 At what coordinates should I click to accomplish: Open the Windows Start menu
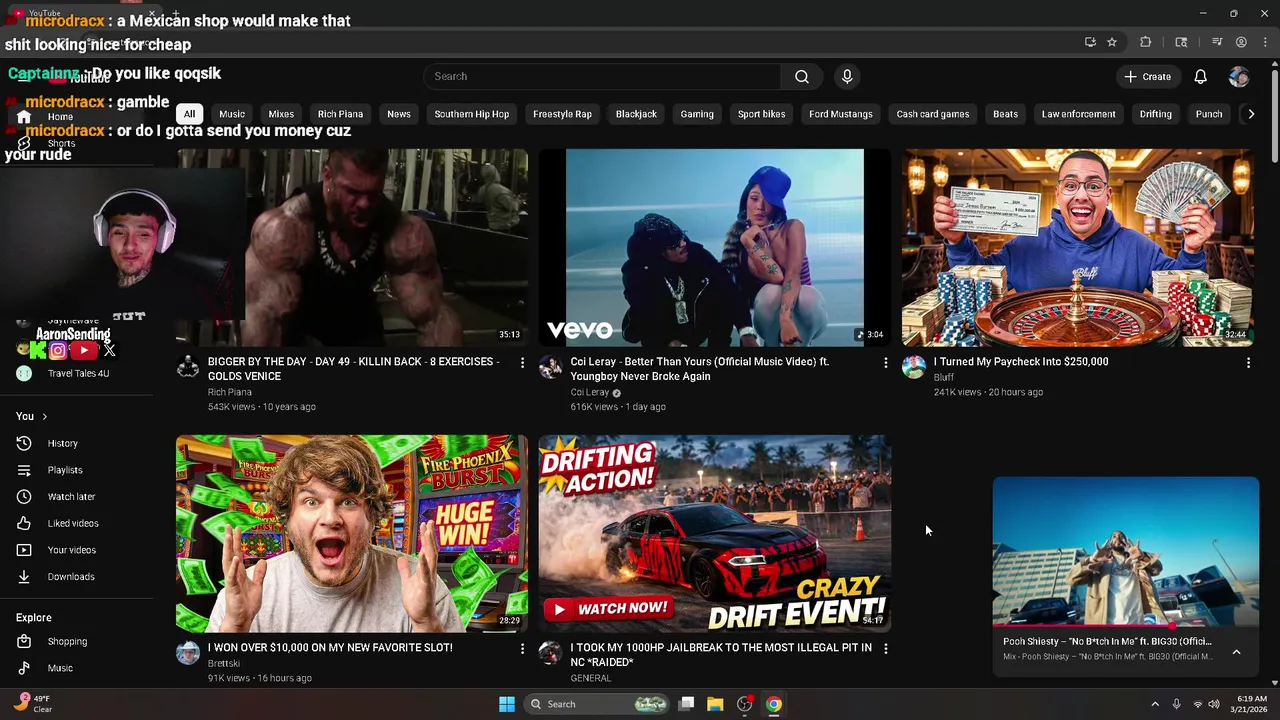(507, 704)
